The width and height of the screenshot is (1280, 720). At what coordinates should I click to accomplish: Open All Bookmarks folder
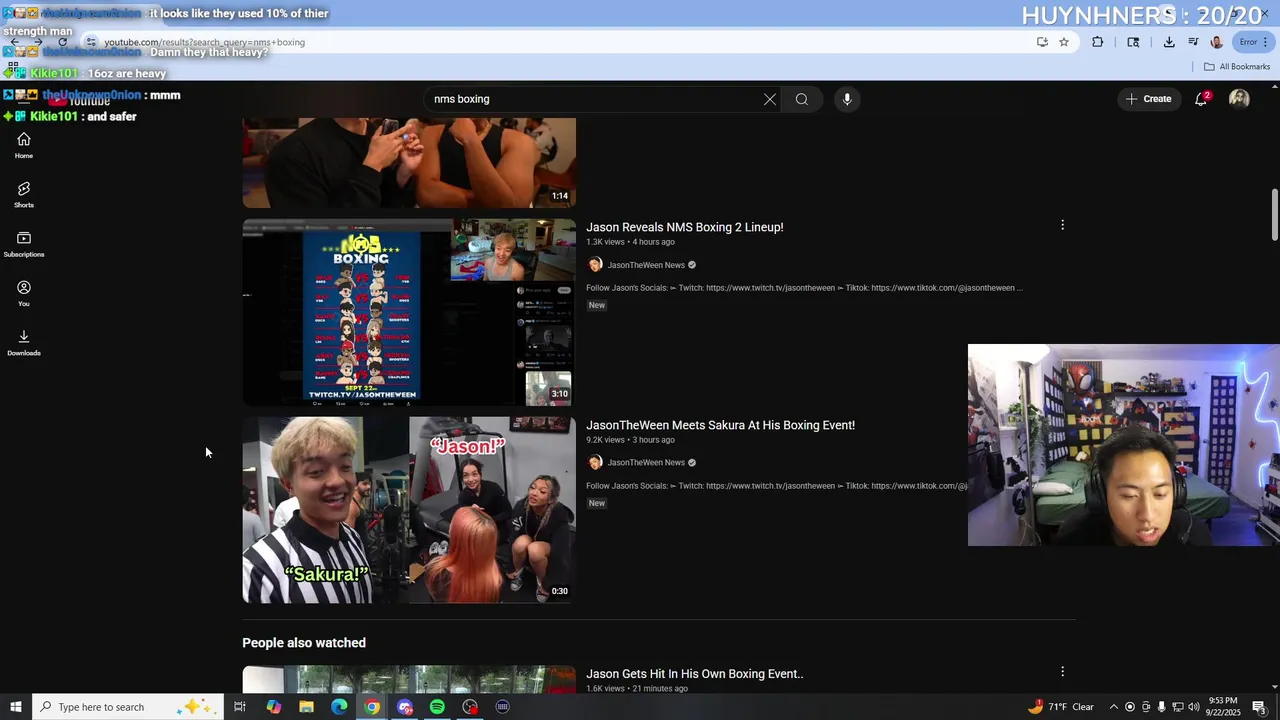[1237, 67]
